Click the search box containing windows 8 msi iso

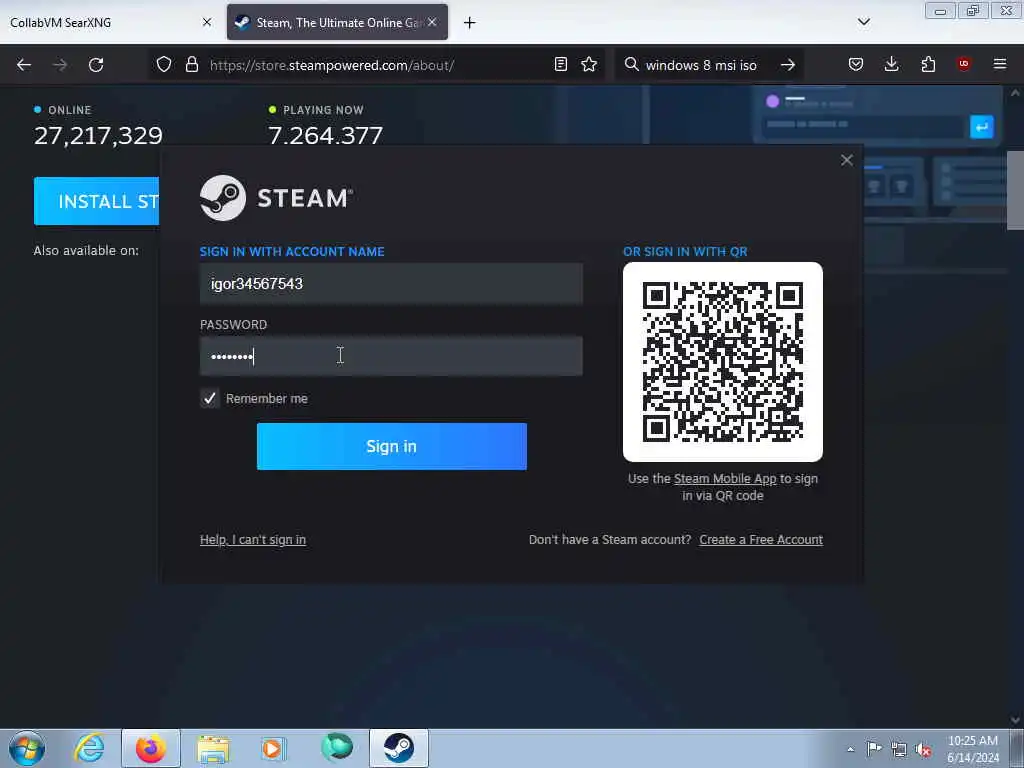pyautogui.click(x=701, y=65)
